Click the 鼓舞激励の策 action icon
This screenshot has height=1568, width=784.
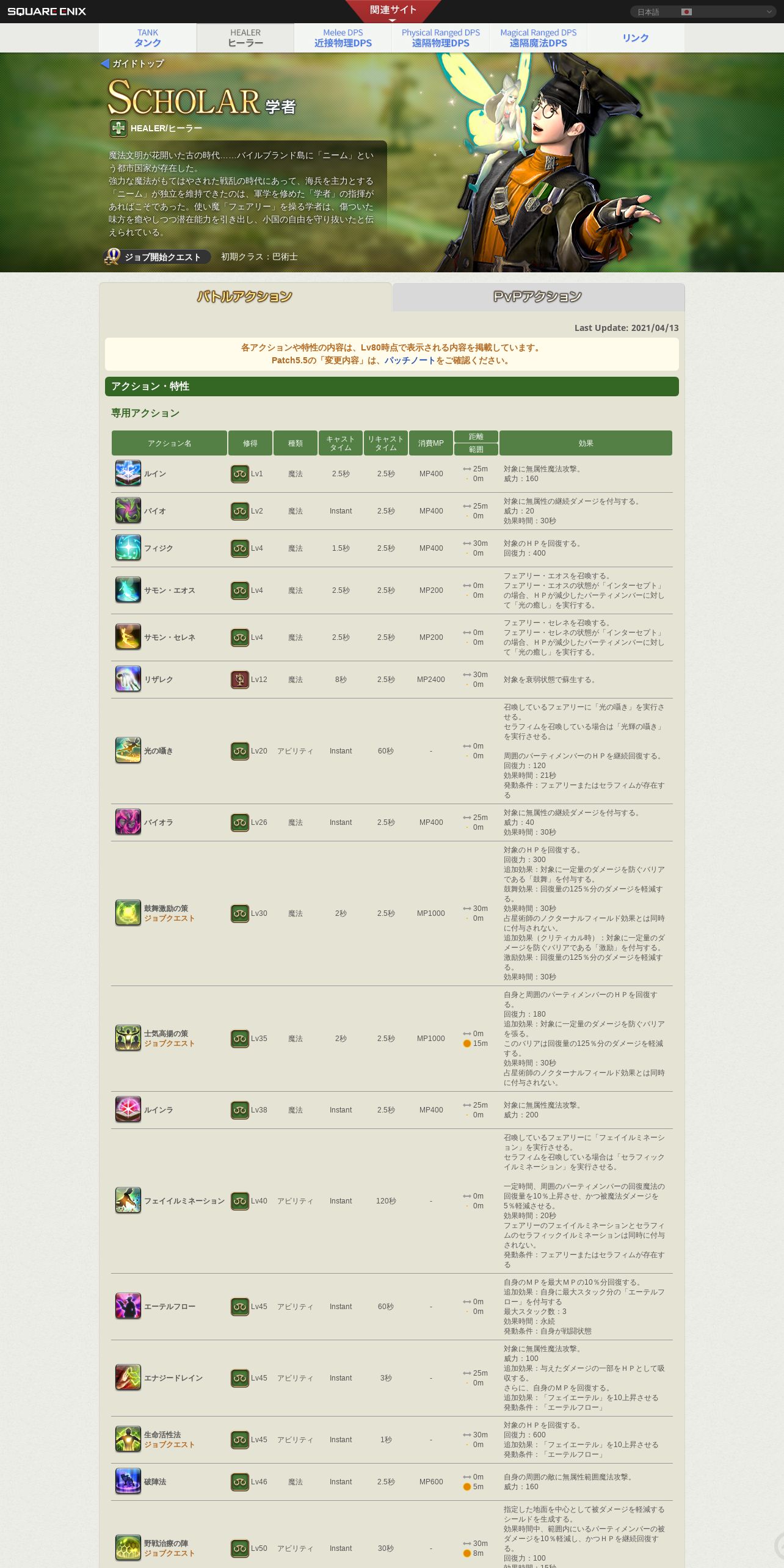[128, 913]
